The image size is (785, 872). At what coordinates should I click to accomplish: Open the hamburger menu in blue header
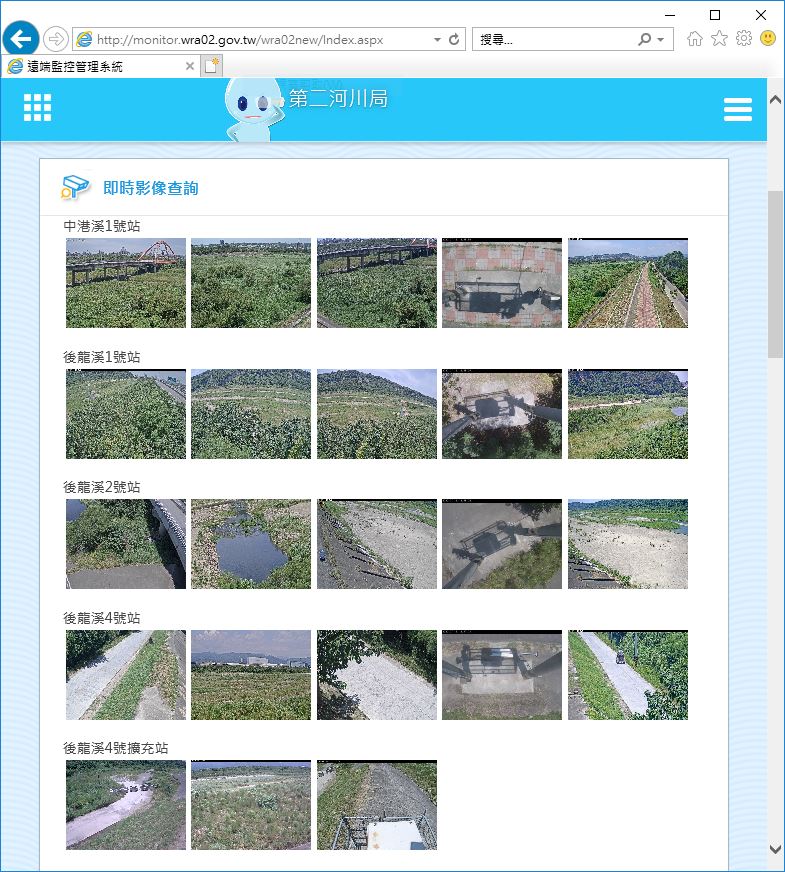[x=738, y=109]
